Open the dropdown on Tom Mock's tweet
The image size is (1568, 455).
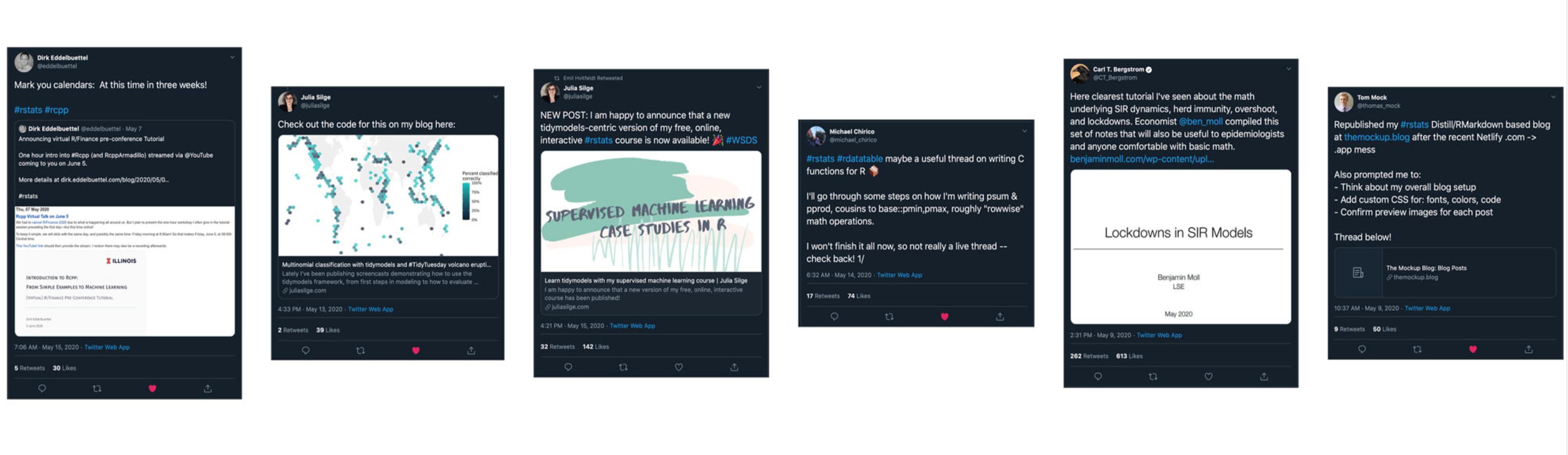tap(1553, 97)
